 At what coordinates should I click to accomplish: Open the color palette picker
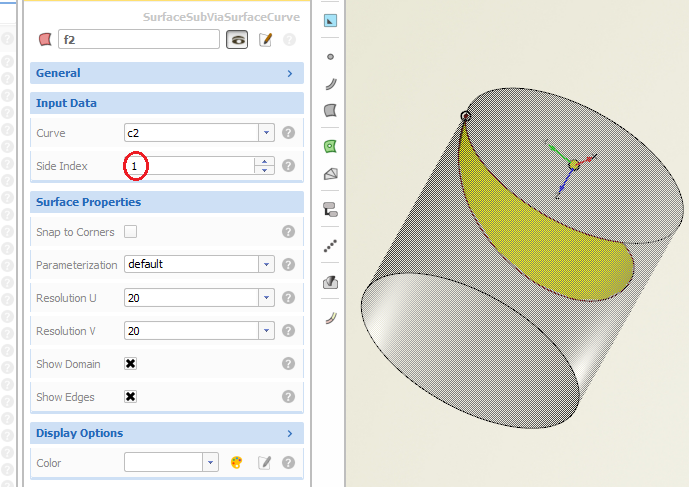coord(236,462)
